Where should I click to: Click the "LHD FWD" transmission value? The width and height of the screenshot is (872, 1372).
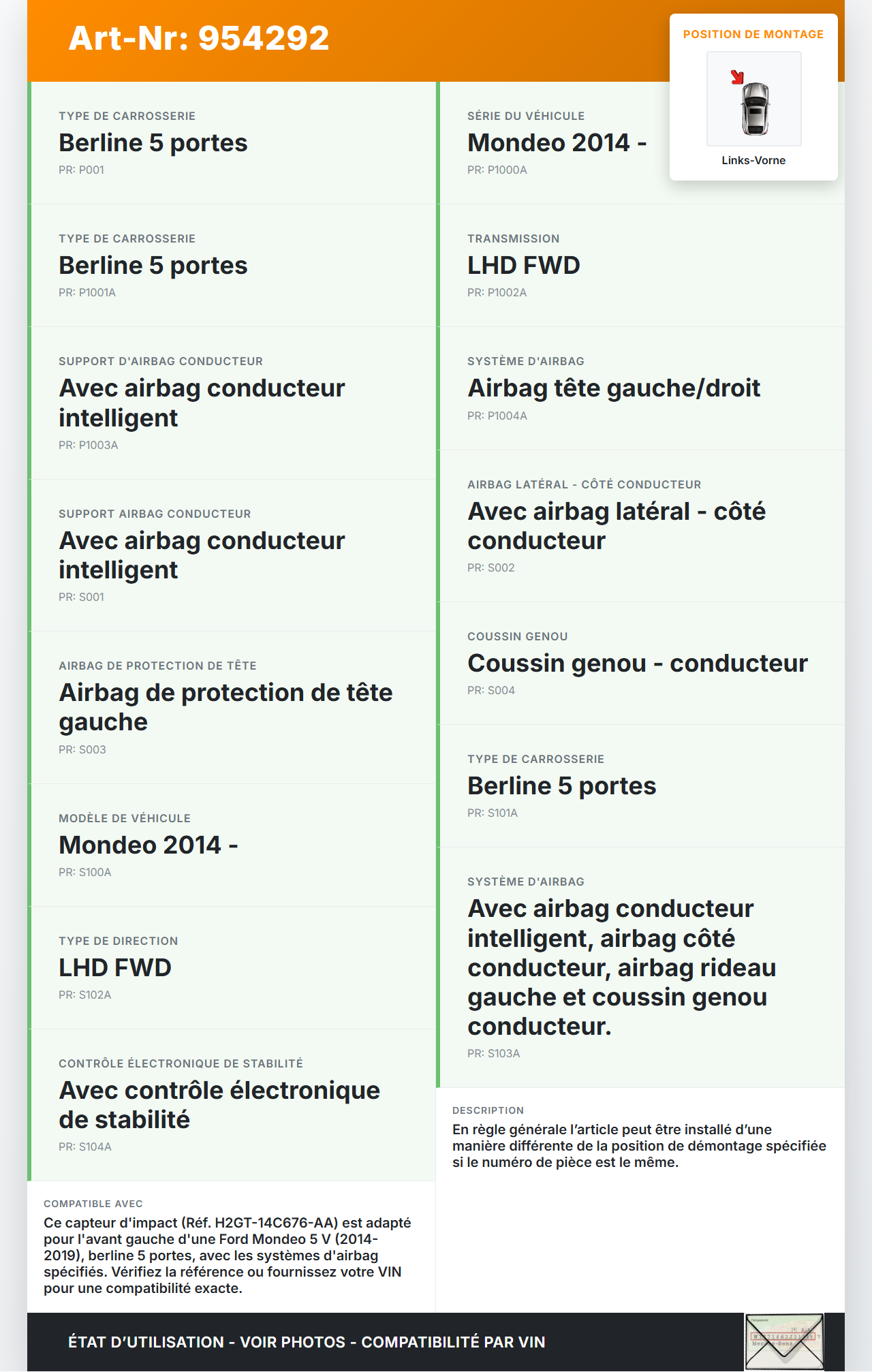point(523,266)
